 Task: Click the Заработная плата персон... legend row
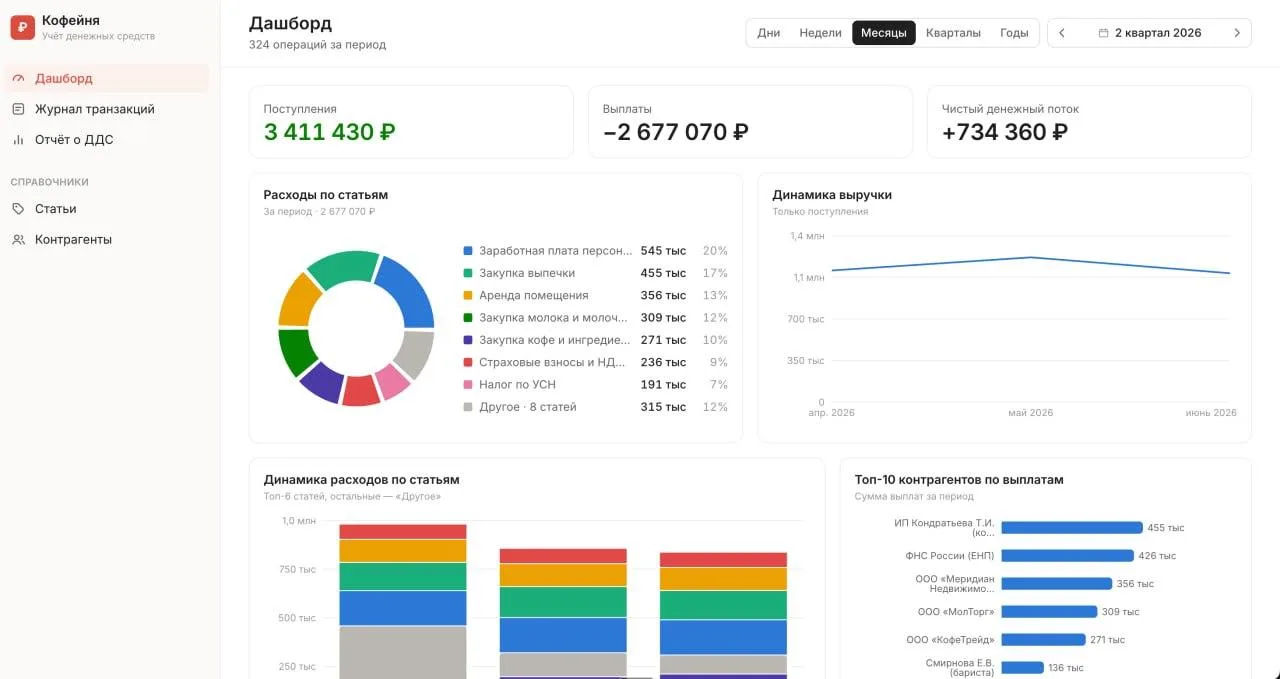click(x=595, y=251)
